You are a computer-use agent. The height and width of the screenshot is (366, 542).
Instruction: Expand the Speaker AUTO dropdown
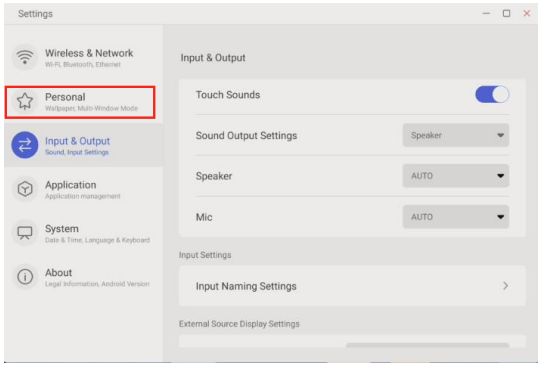(456, 176)
